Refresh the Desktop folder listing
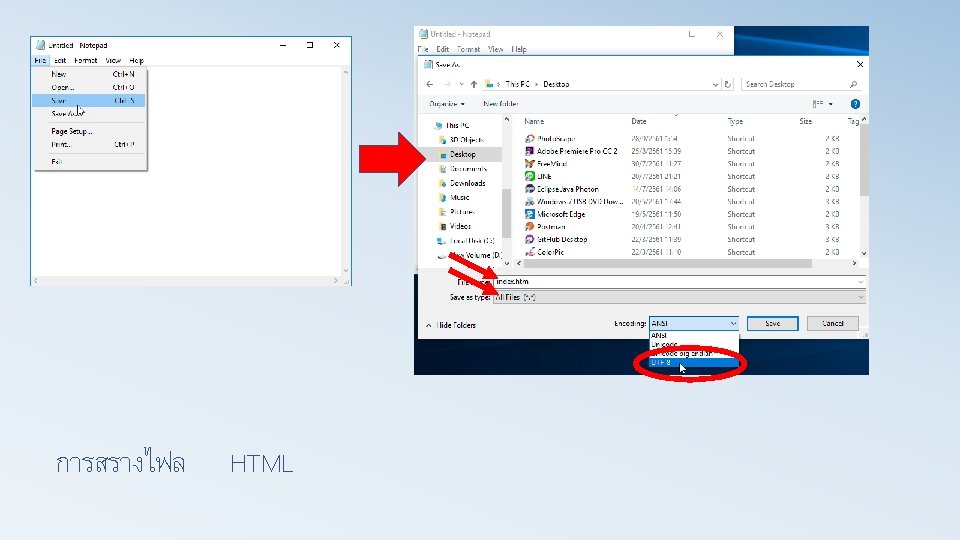 pyautogui.click(x=727, y=84)
